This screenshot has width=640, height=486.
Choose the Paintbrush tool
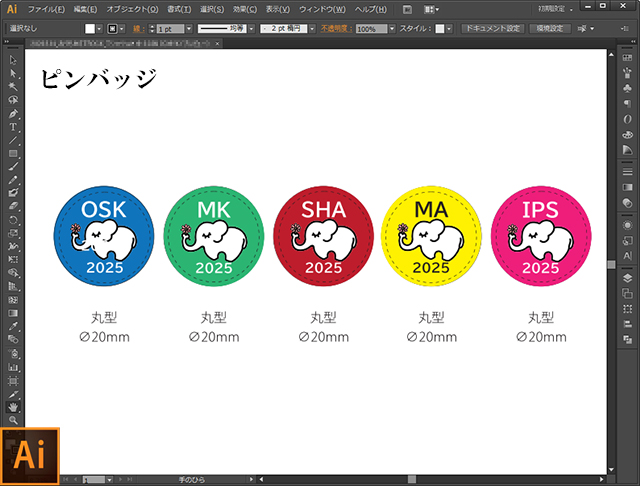13,166
